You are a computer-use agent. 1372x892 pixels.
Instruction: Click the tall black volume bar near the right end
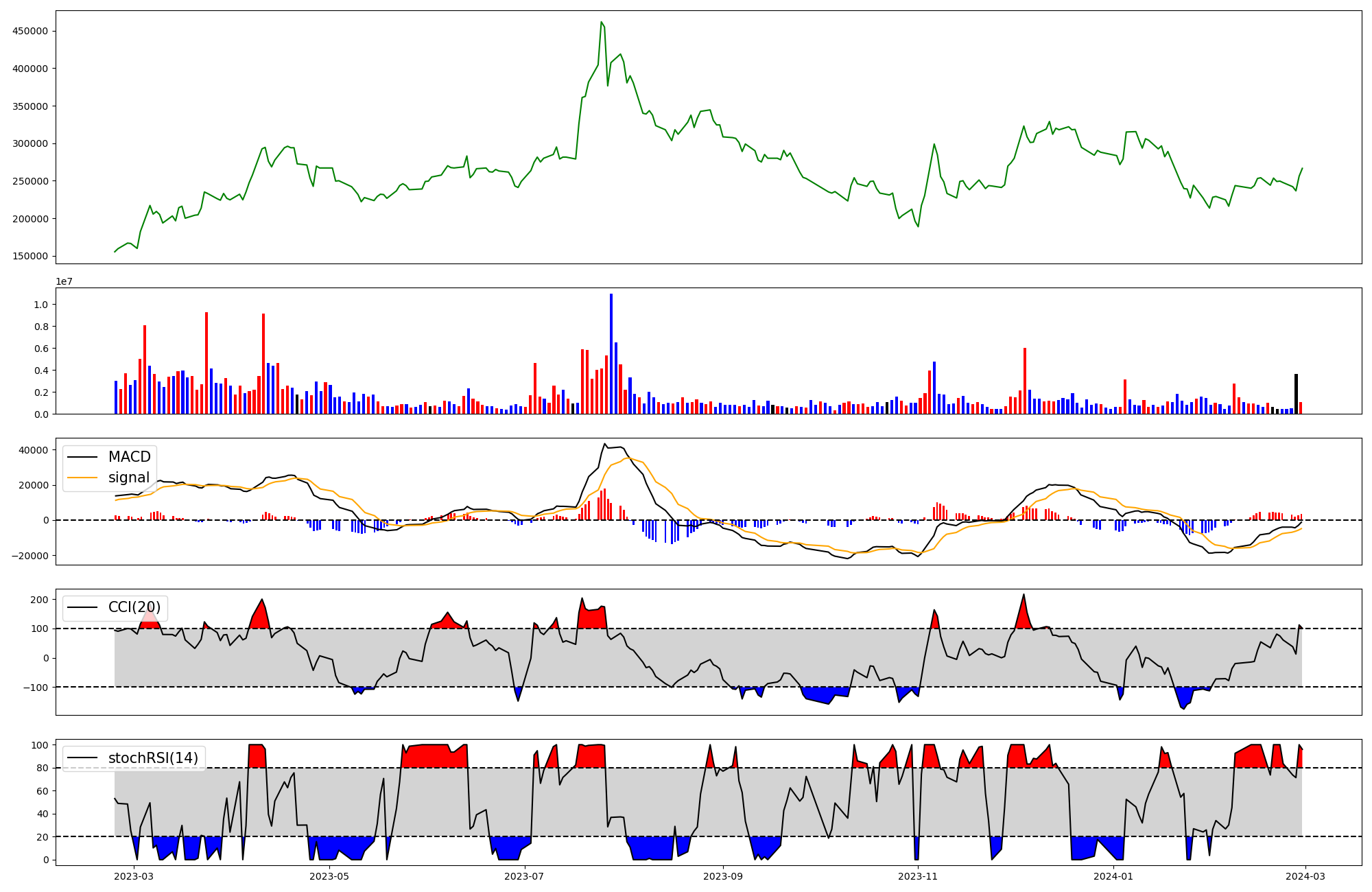point(1296,393)
